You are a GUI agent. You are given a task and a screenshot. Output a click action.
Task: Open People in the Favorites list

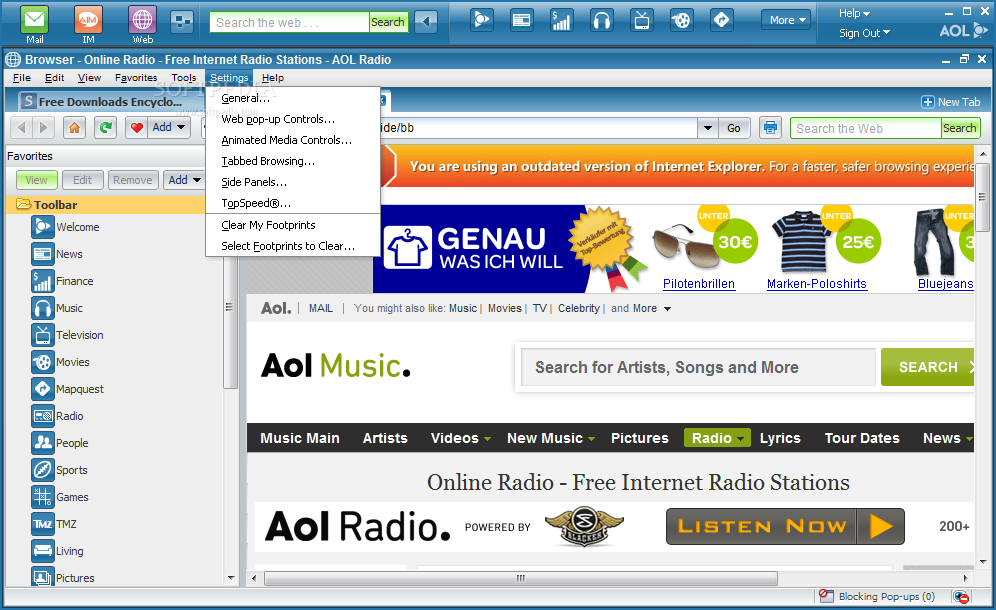60,443
